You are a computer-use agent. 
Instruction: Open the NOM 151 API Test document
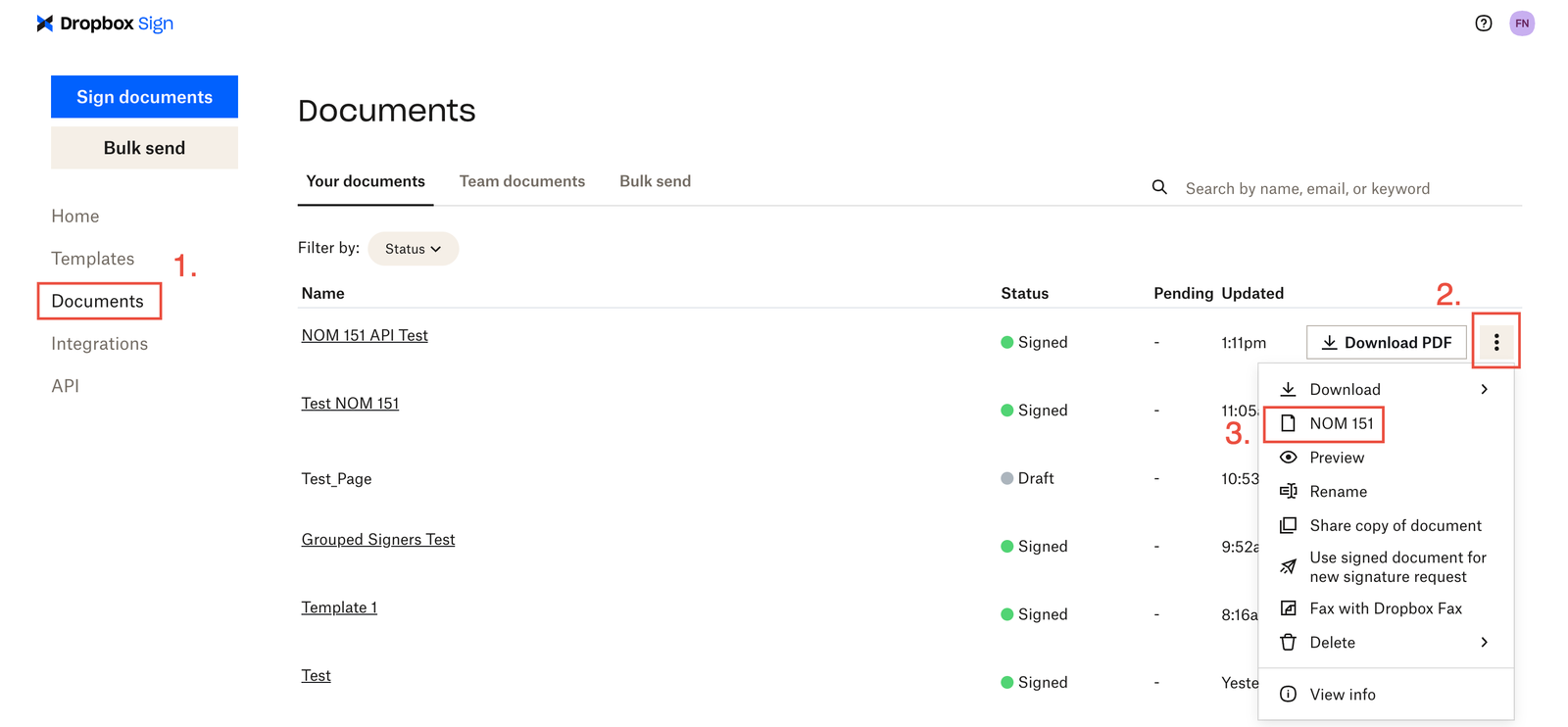tap(365, 335)
